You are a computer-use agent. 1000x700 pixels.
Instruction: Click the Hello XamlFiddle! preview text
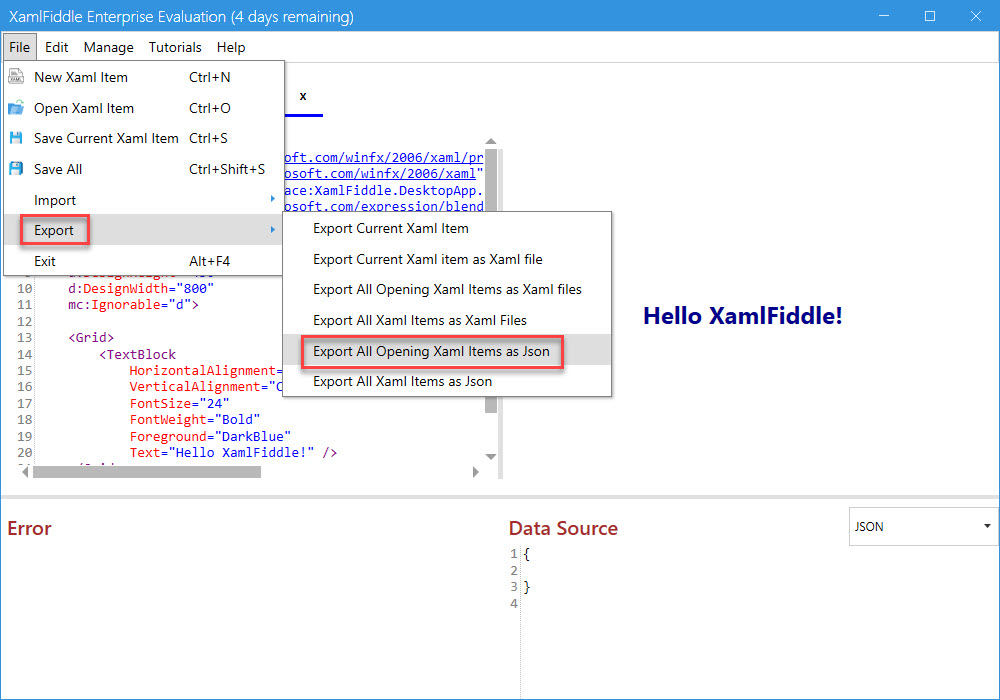742,316
